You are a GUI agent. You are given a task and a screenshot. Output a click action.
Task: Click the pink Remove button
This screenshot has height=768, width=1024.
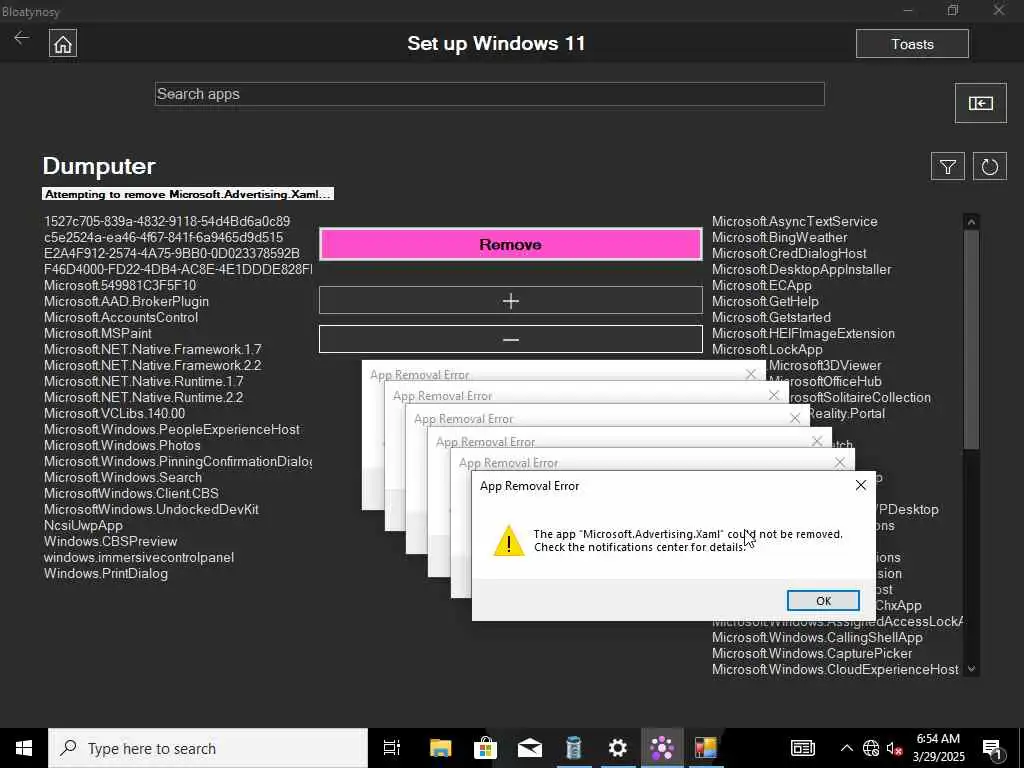pos(511,244)
